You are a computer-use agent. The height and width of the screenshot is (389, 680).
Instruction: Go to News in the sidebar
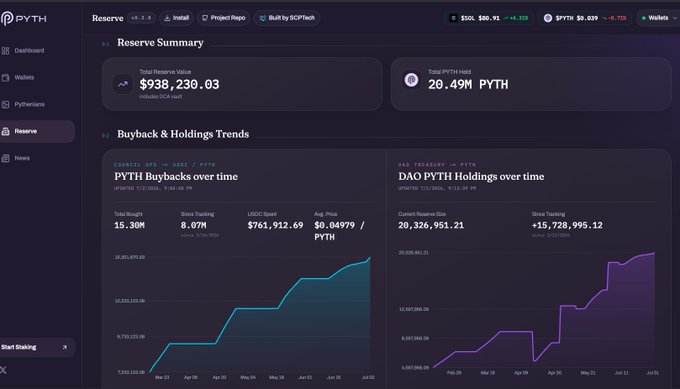[x=22, y=158]
